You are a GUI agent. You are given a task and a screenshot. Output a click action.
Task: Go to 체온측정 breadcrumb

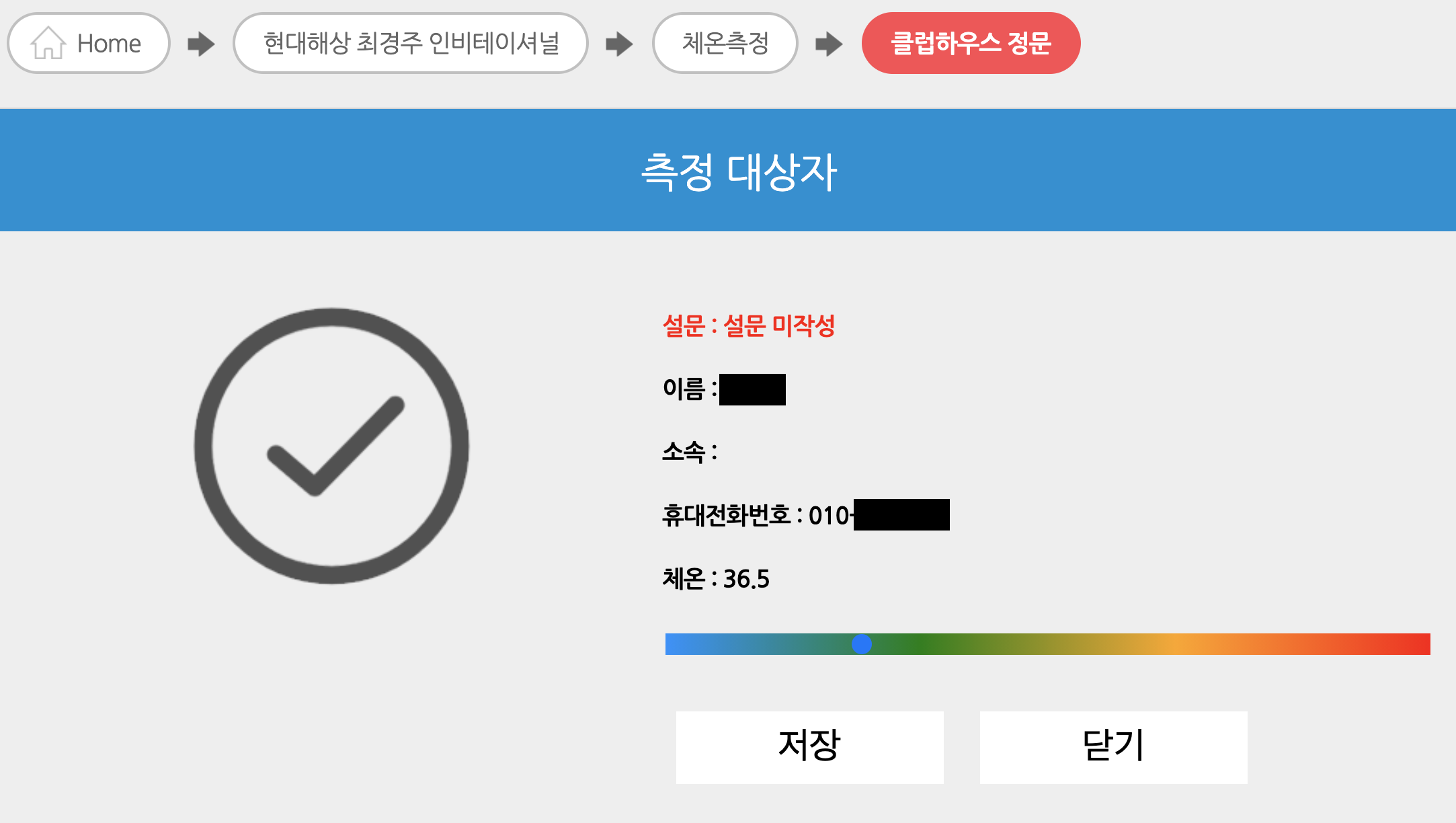pyautogui.click(x=725, y=43)
